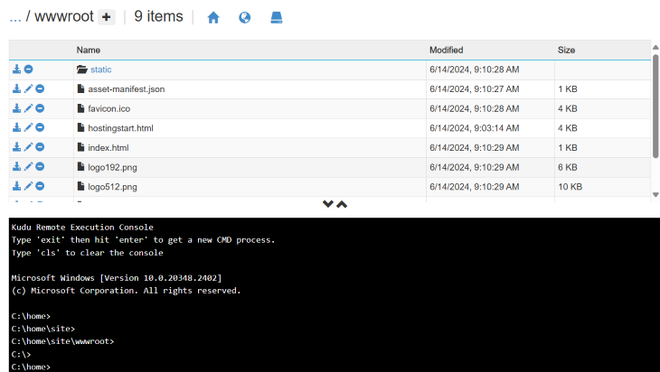Screen dimensions: 660x372
Task: Download logo192.png
Action: tap(16, 166)
